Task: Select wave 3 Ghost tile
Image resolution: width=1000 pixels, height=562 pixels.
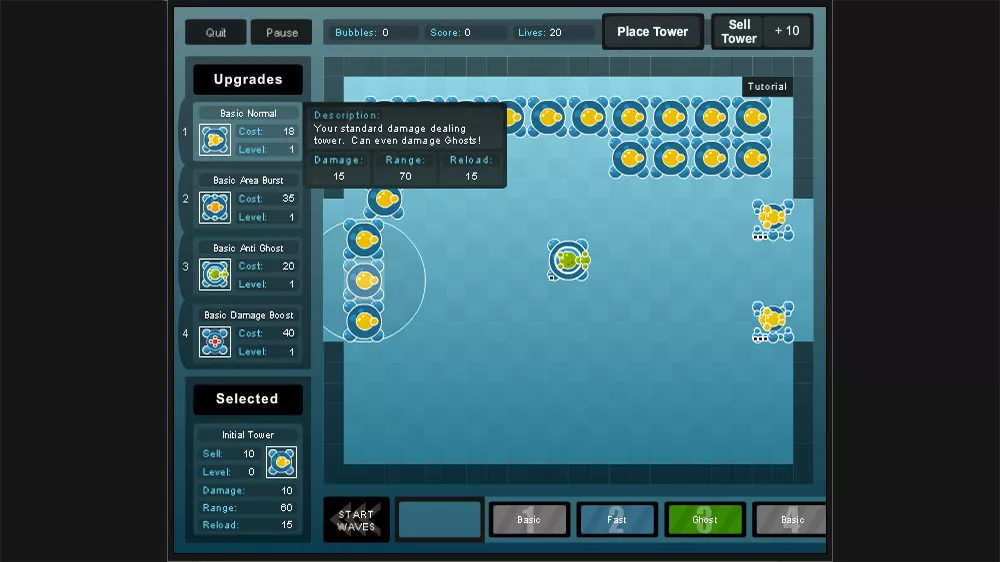Action: click(705, 519)
